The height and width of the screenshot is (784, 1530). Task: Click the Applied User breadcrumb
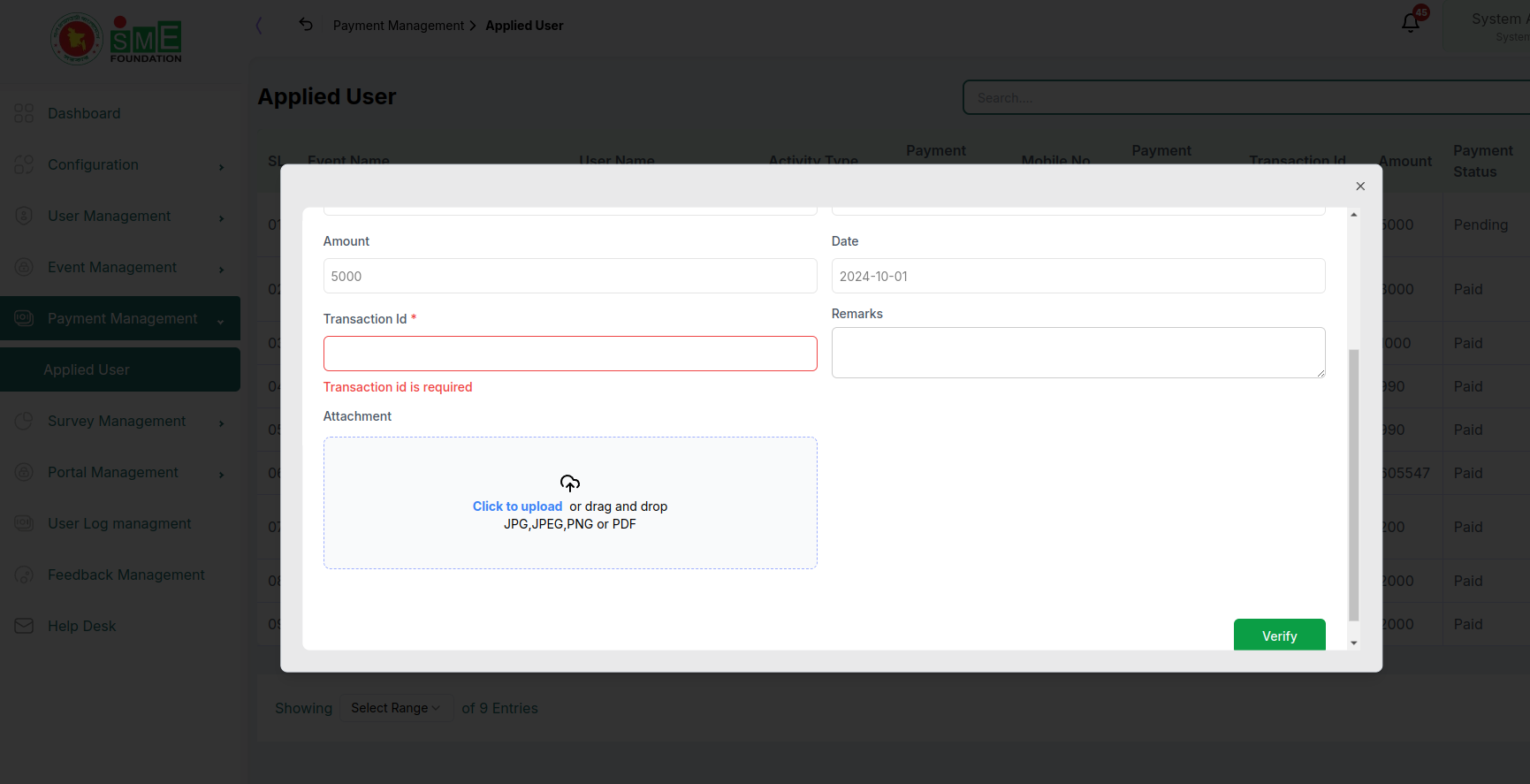click(524, 26)
